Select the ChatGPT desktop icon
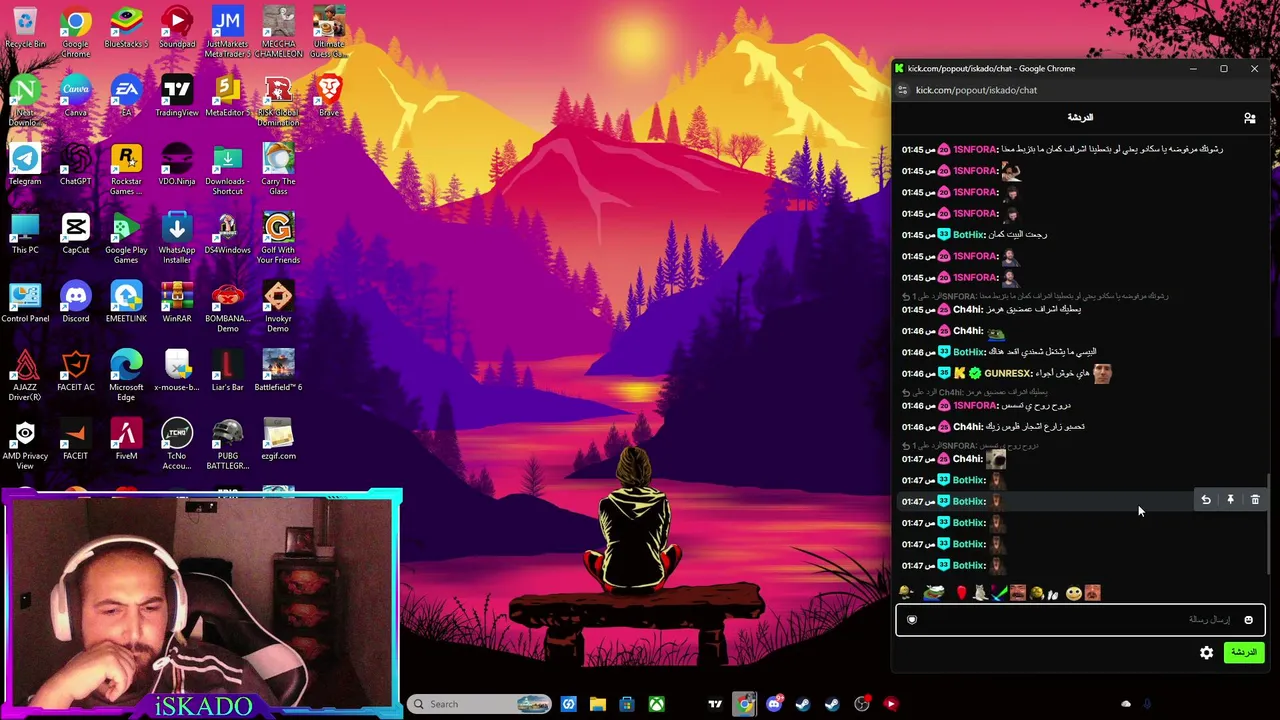The width and height of the screenshot is (1280, 720). point(75,166)
